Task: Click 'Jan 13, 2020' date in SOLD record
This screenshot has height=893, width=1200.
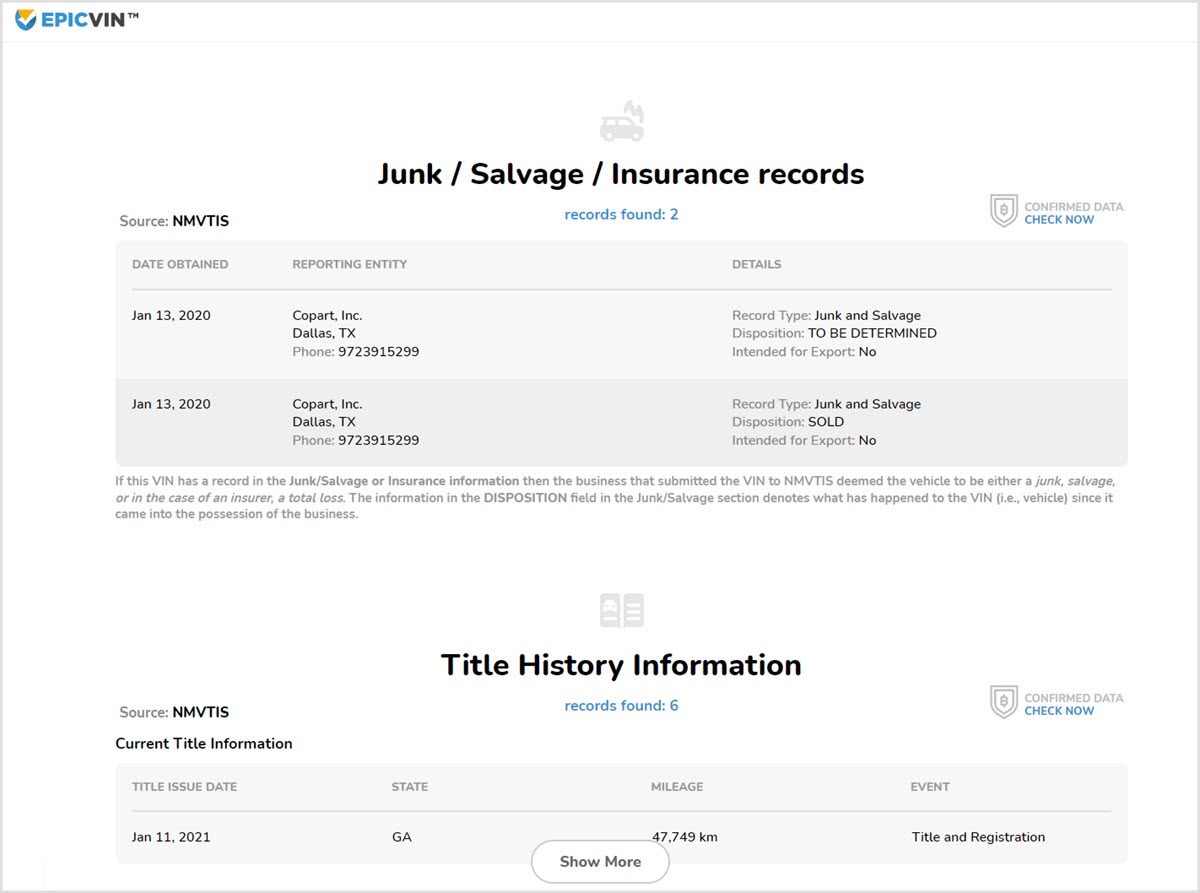Action: (x=171, y=404)
